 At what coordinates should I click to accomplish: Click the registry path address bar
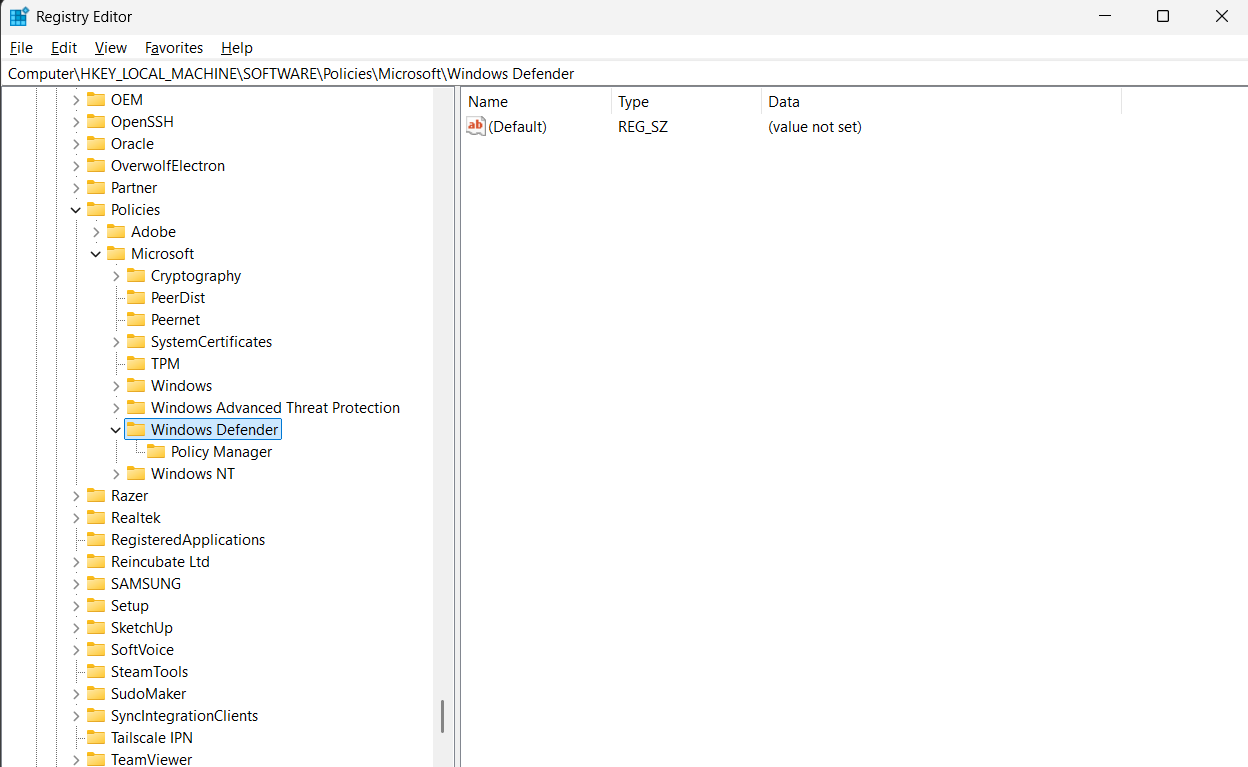[624, 74]
